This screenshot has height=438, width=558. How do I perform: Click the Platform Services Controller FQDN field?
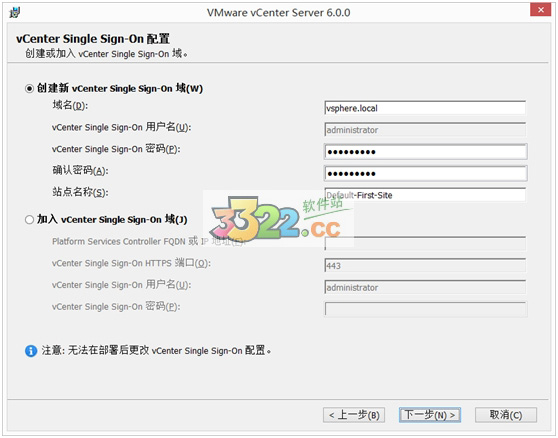(x=425, y=244)
